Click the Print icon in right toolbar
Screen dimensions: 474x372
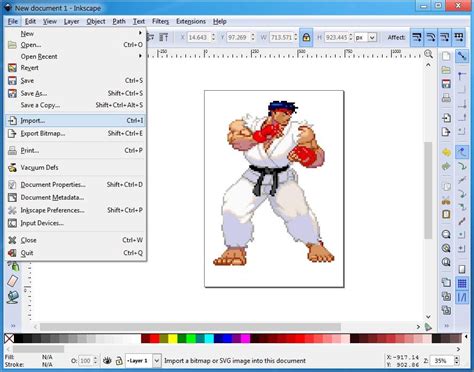click(446, 98)
